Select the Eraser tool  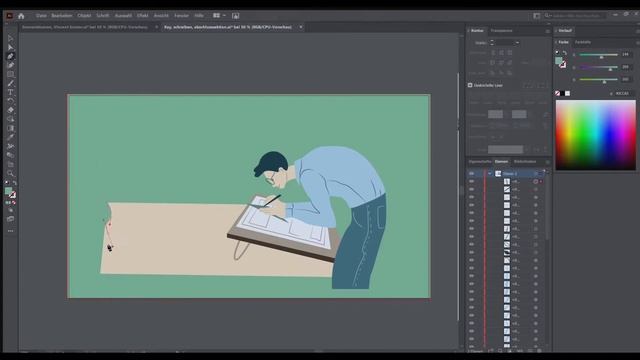pyautogui.click(x=11, y=110)
